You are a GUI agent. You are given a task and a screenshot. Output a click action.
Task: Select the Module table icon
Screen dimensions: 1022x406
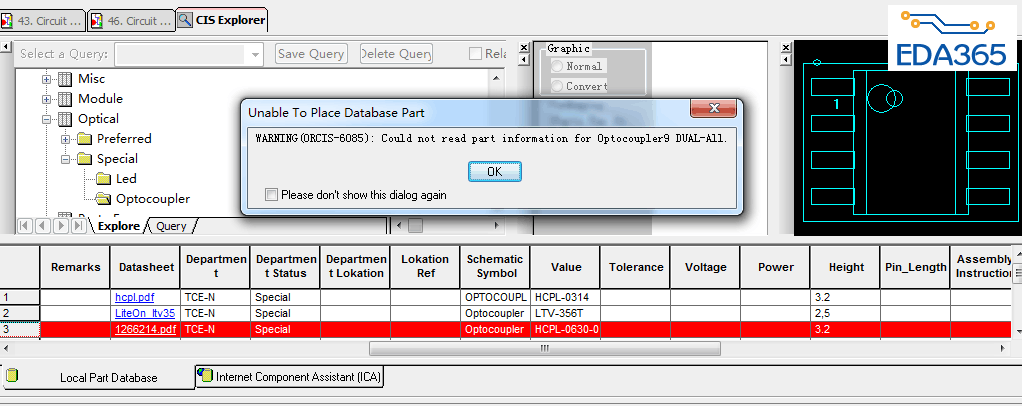[x=65, y=99]
